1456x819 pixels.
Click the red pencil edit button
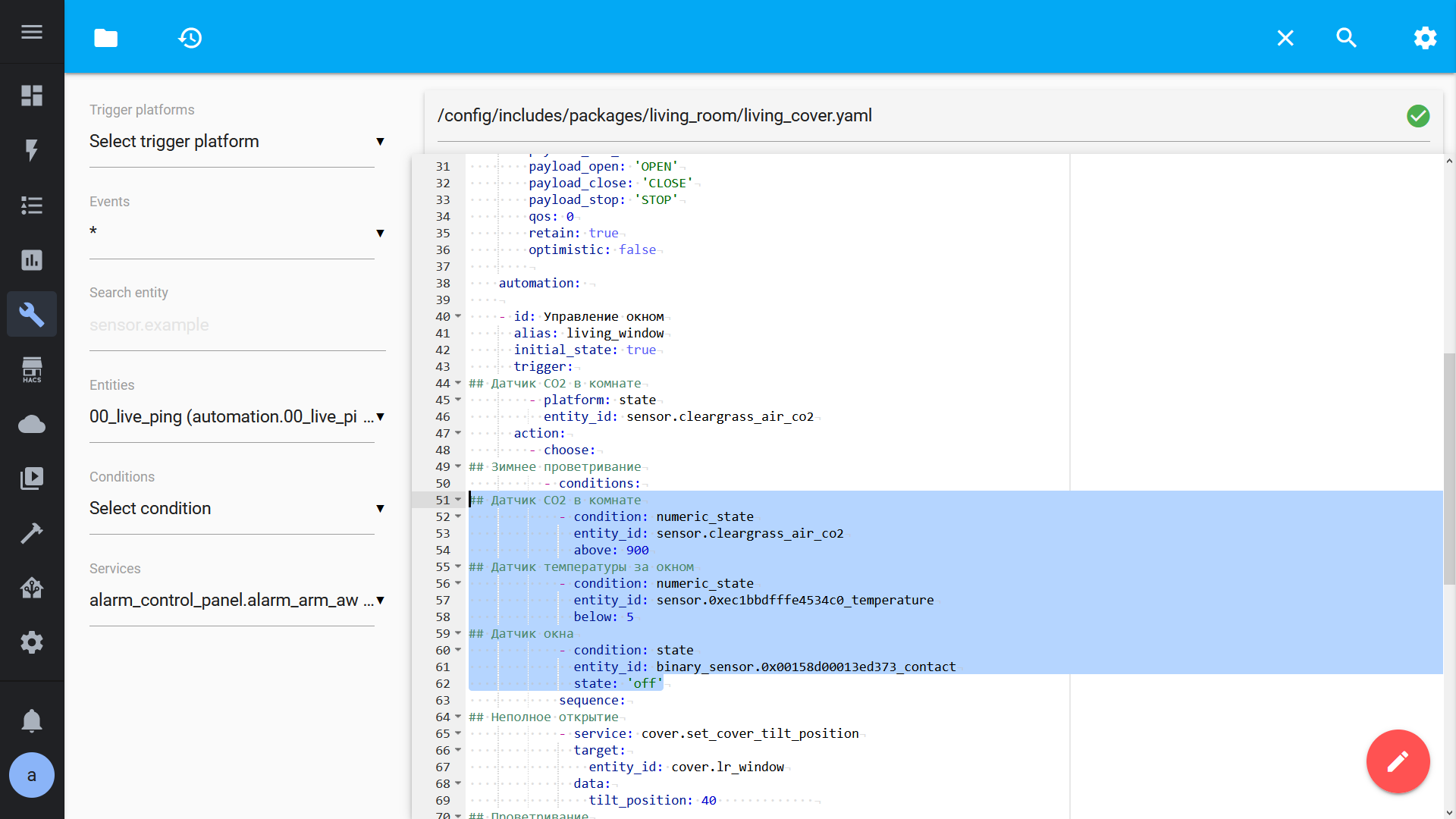(x=1398, y=761)
